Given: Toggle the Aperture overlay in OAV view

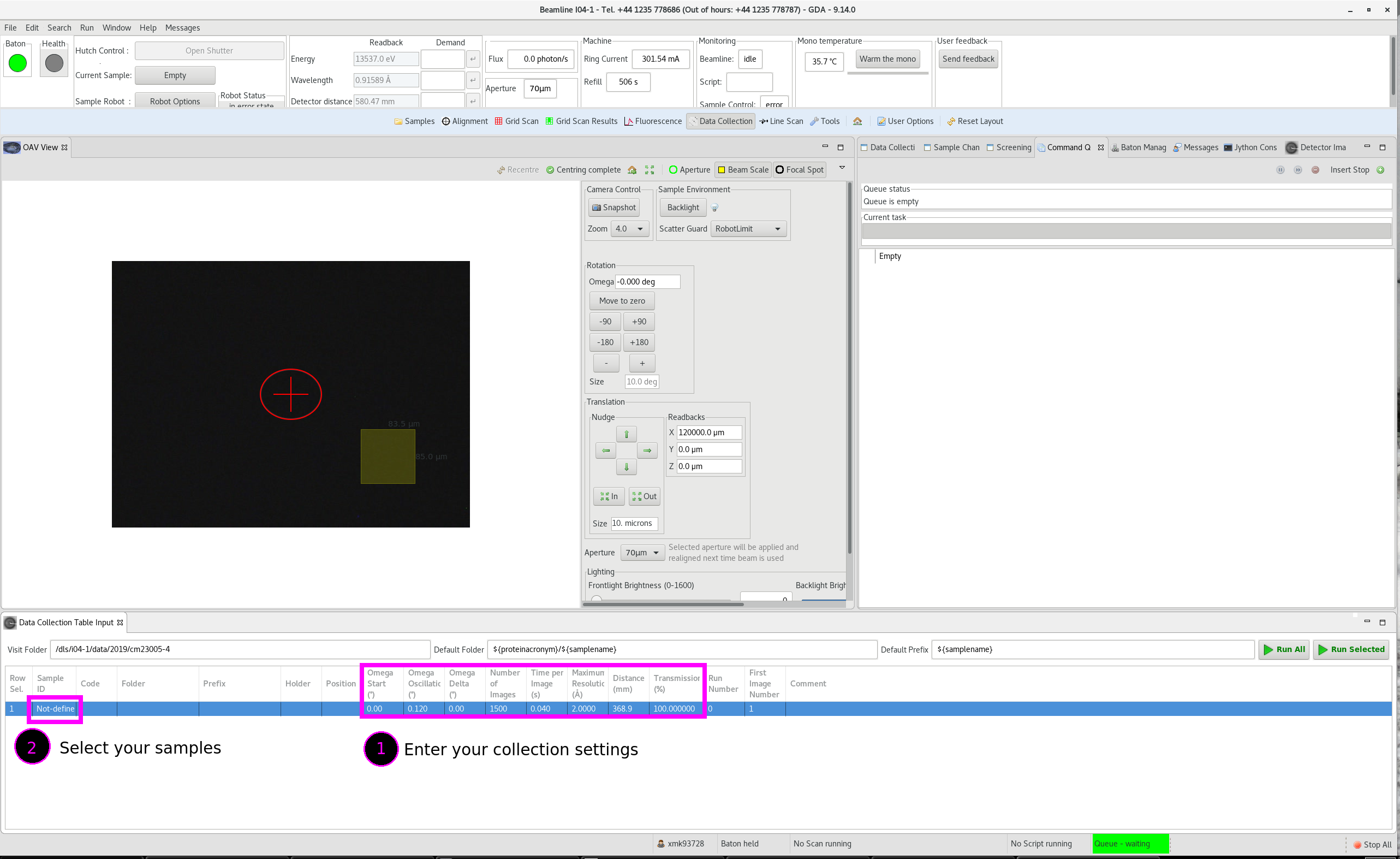Looking at the screenshot, I should 689,169.
